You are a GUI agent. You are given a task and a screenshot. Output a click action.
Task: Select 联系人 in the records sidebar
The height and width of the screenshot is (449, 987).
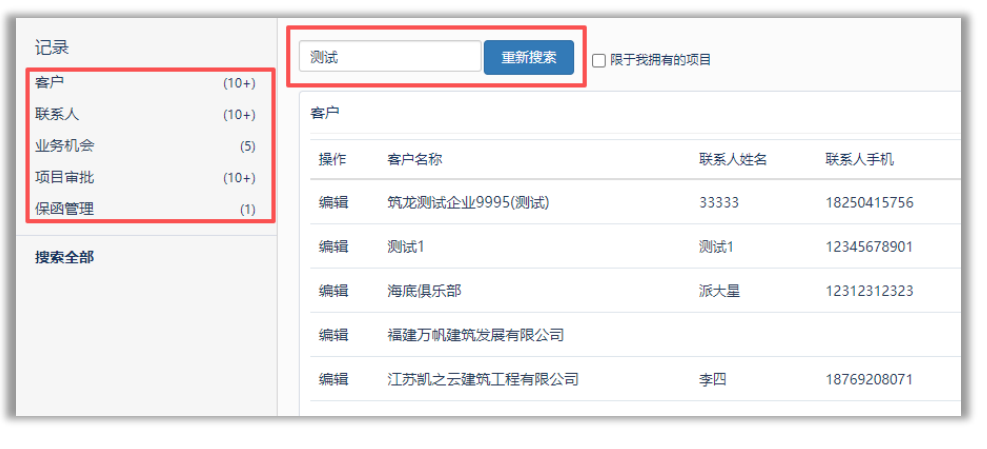tap(57, 114)
